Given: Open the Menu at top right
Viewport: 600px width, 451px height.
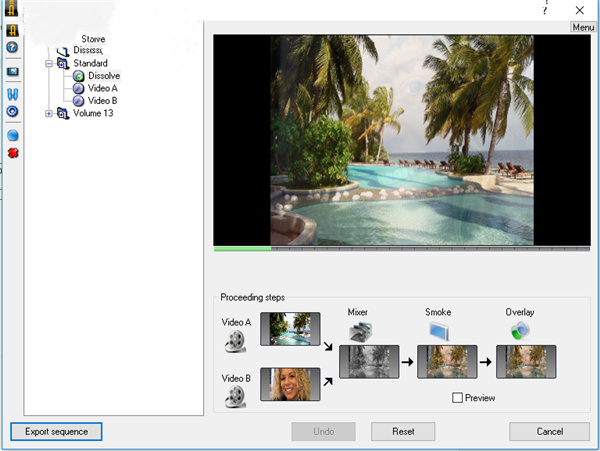Looking at the screenshot, I should coord(583,27).
